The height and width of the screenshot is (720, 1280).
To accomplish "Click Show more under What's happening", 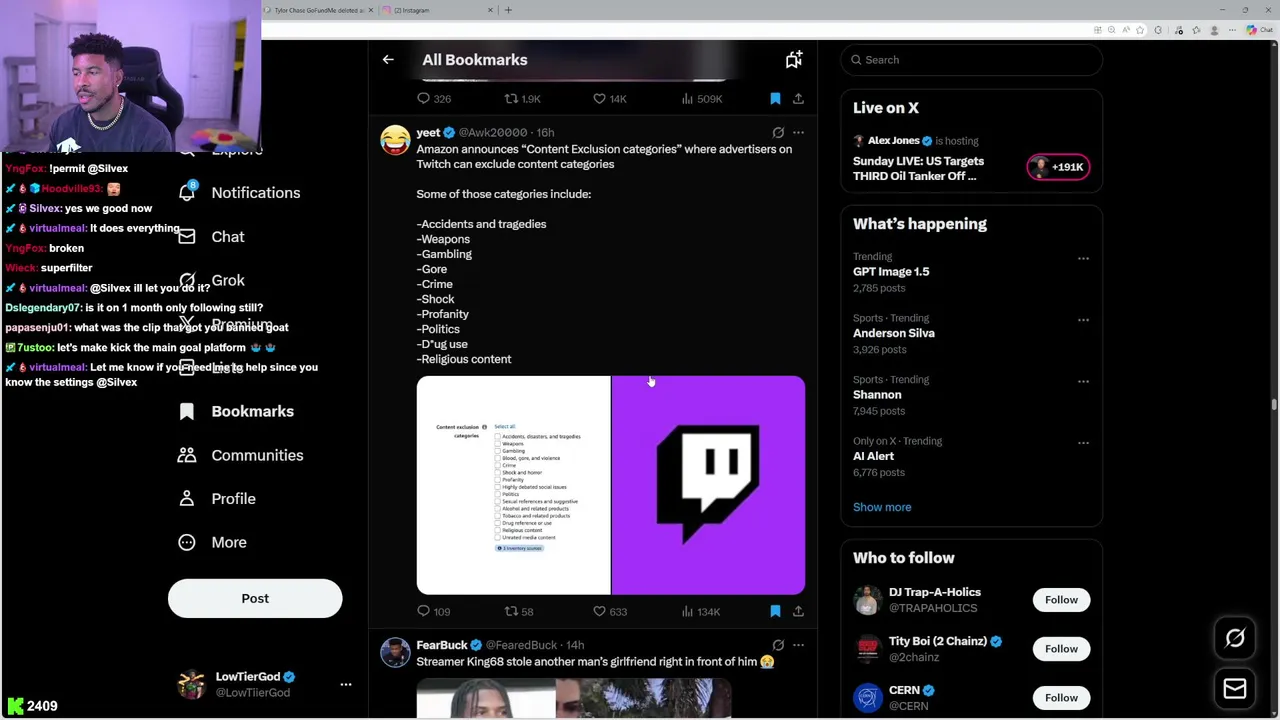I will click(882, 507).
